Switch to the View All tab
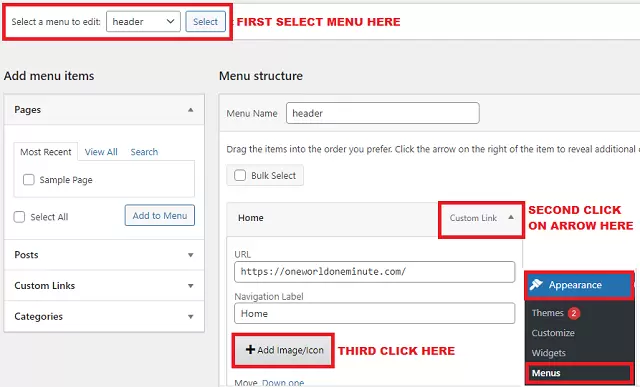Image resolution: width=640 pixels, height=387 pixels. point(101,152)
